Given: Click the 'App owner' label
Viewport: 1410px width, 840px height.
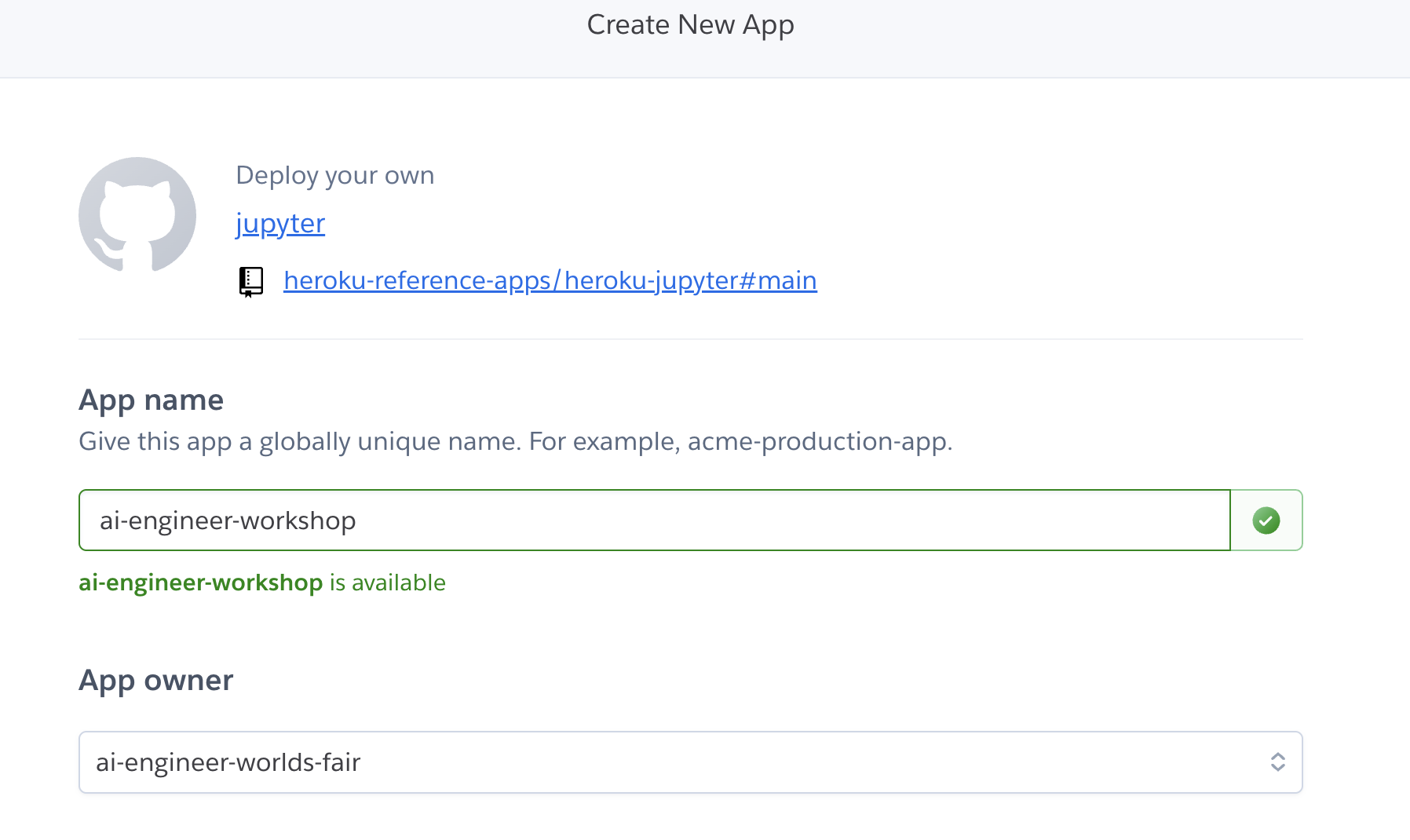Looking at the screenshot, I should point(156,681).
